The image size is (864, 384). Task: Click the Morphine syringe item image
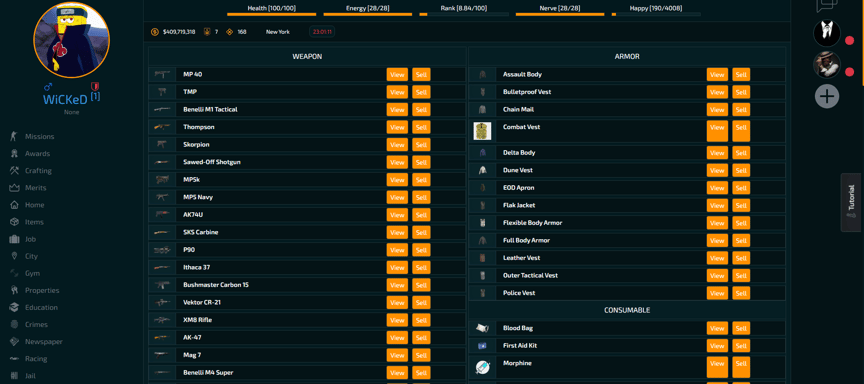tap(482, 367)
